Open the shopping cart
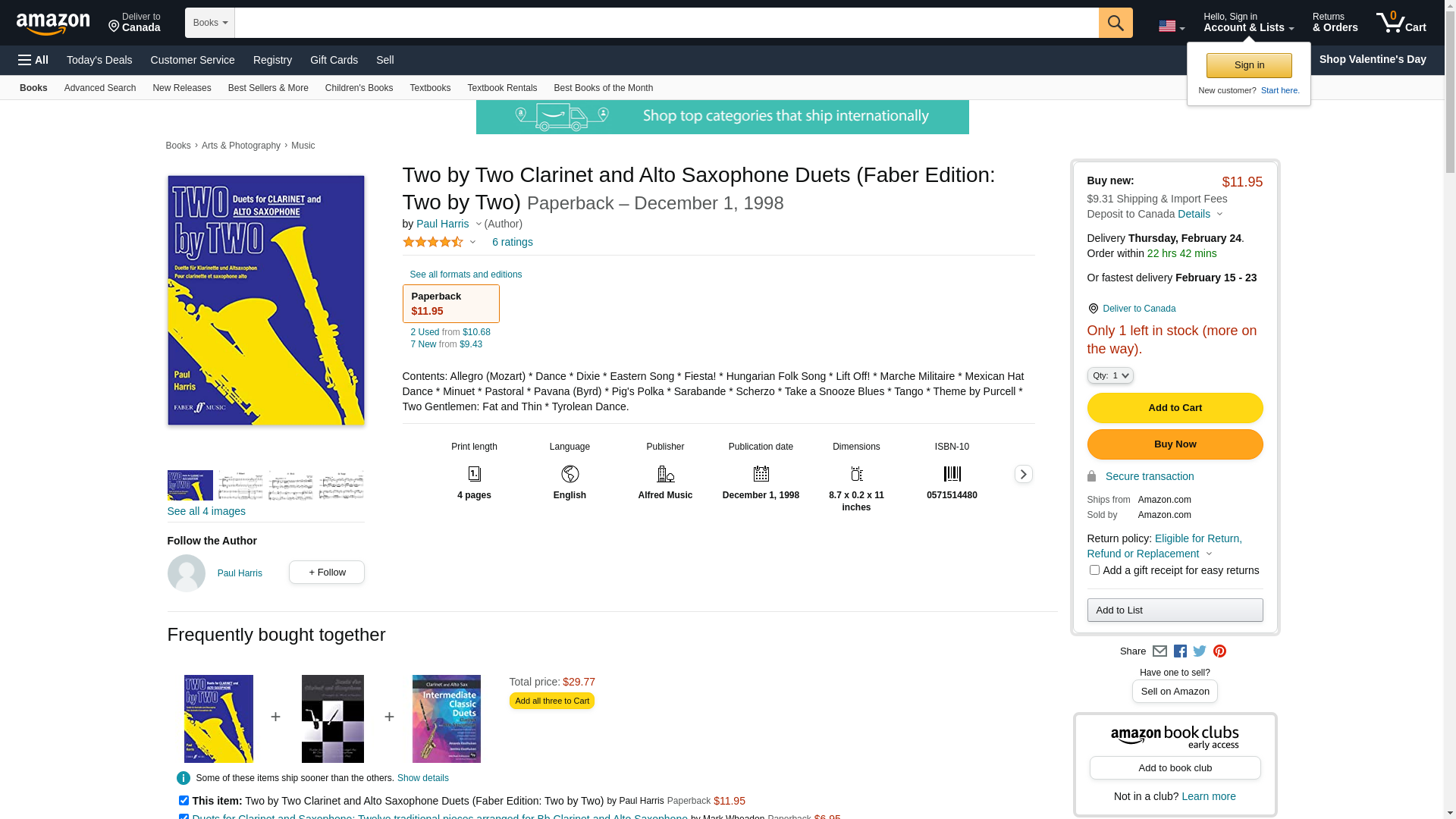 [x=1401, y=23]
